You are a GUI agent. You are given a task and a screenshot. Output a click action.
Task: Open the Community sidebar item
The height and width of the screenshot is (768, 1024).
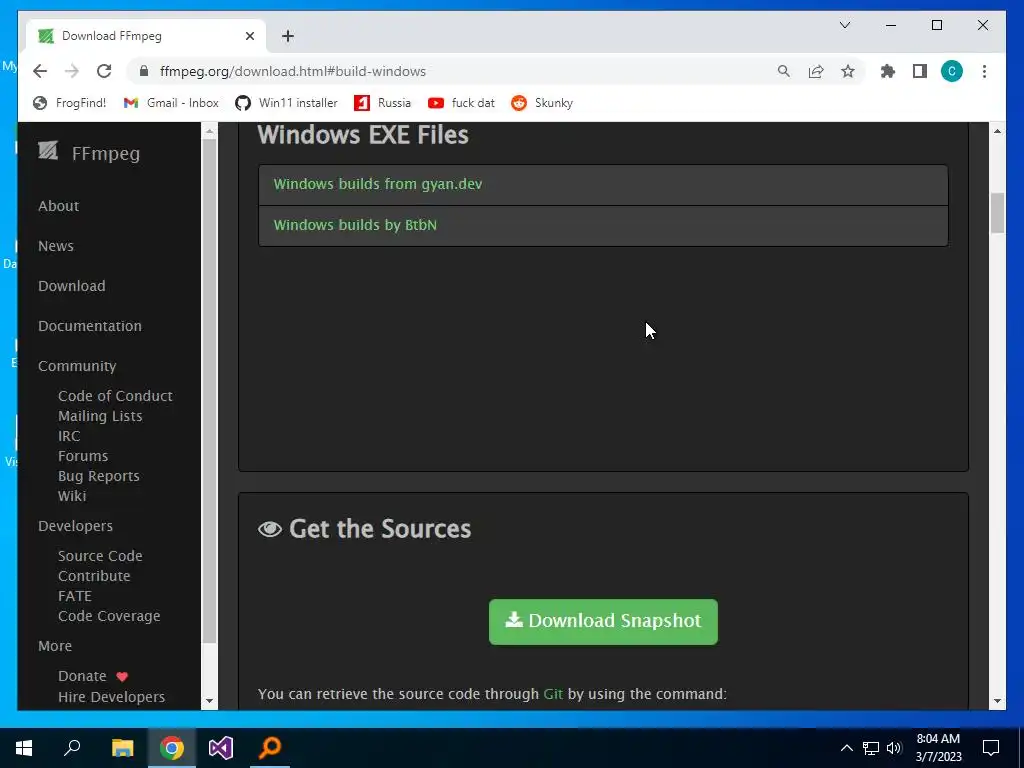click(77, 366)
